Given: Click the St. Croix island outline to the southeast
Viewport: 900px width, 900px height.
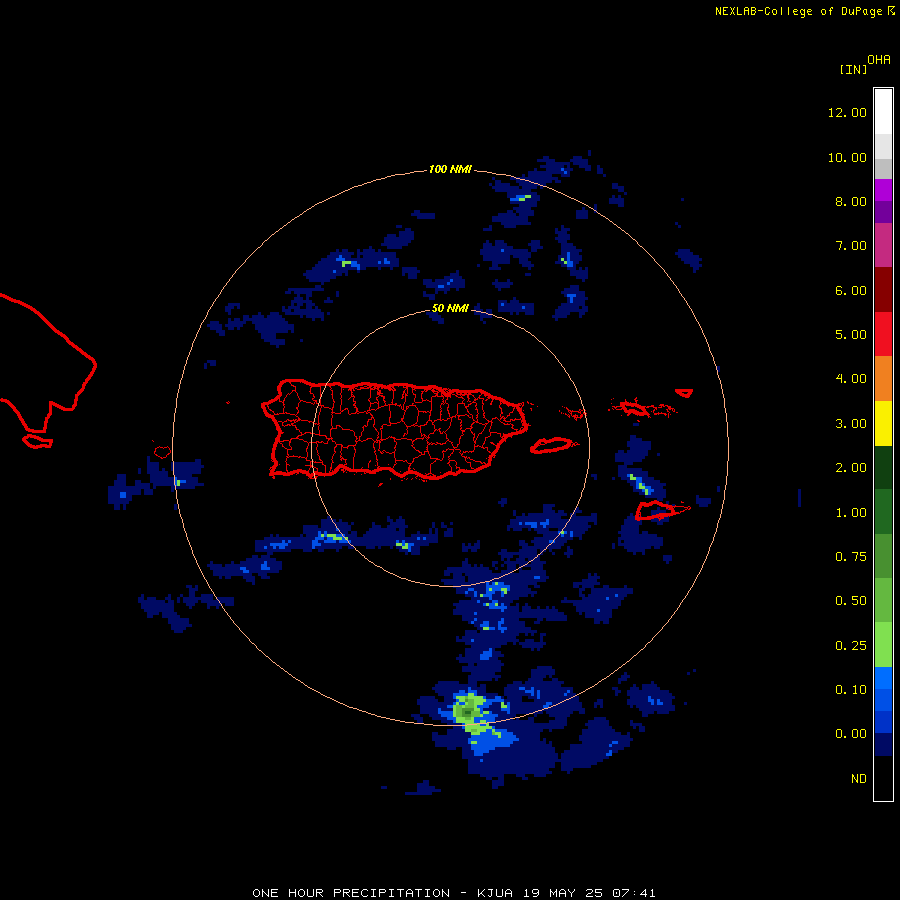Looking at the screenshot, I should (658, 510).
